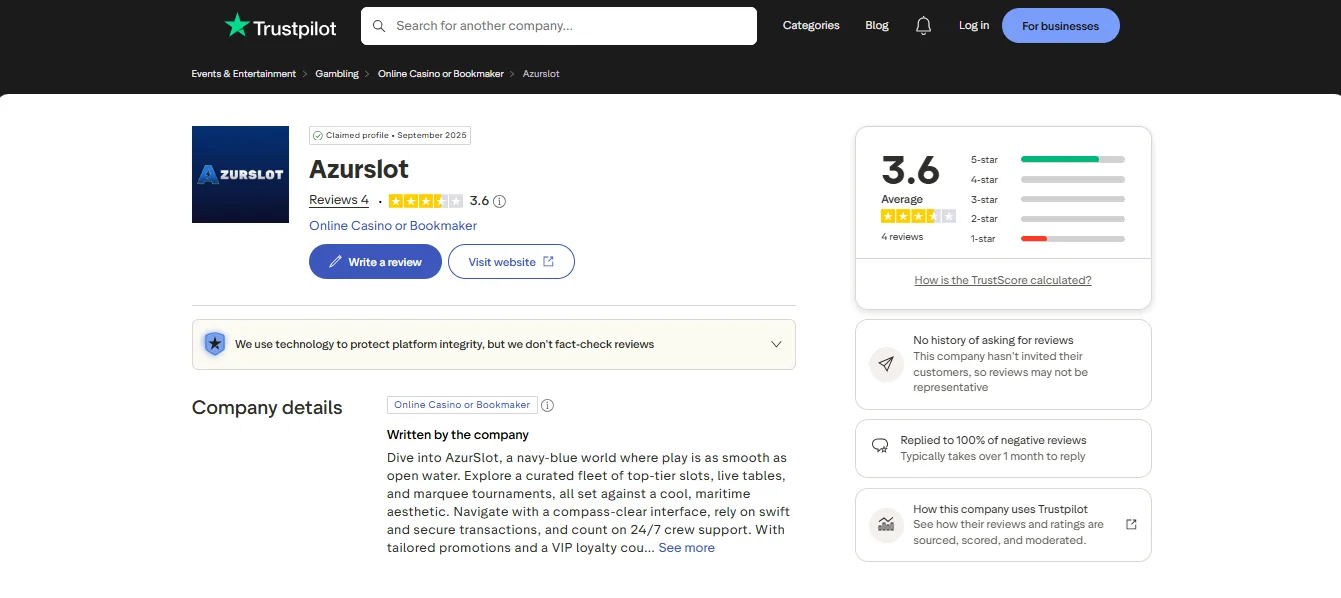Click Write a review button
Viewport: 1341px width, 598px height.
coord(375,262)
